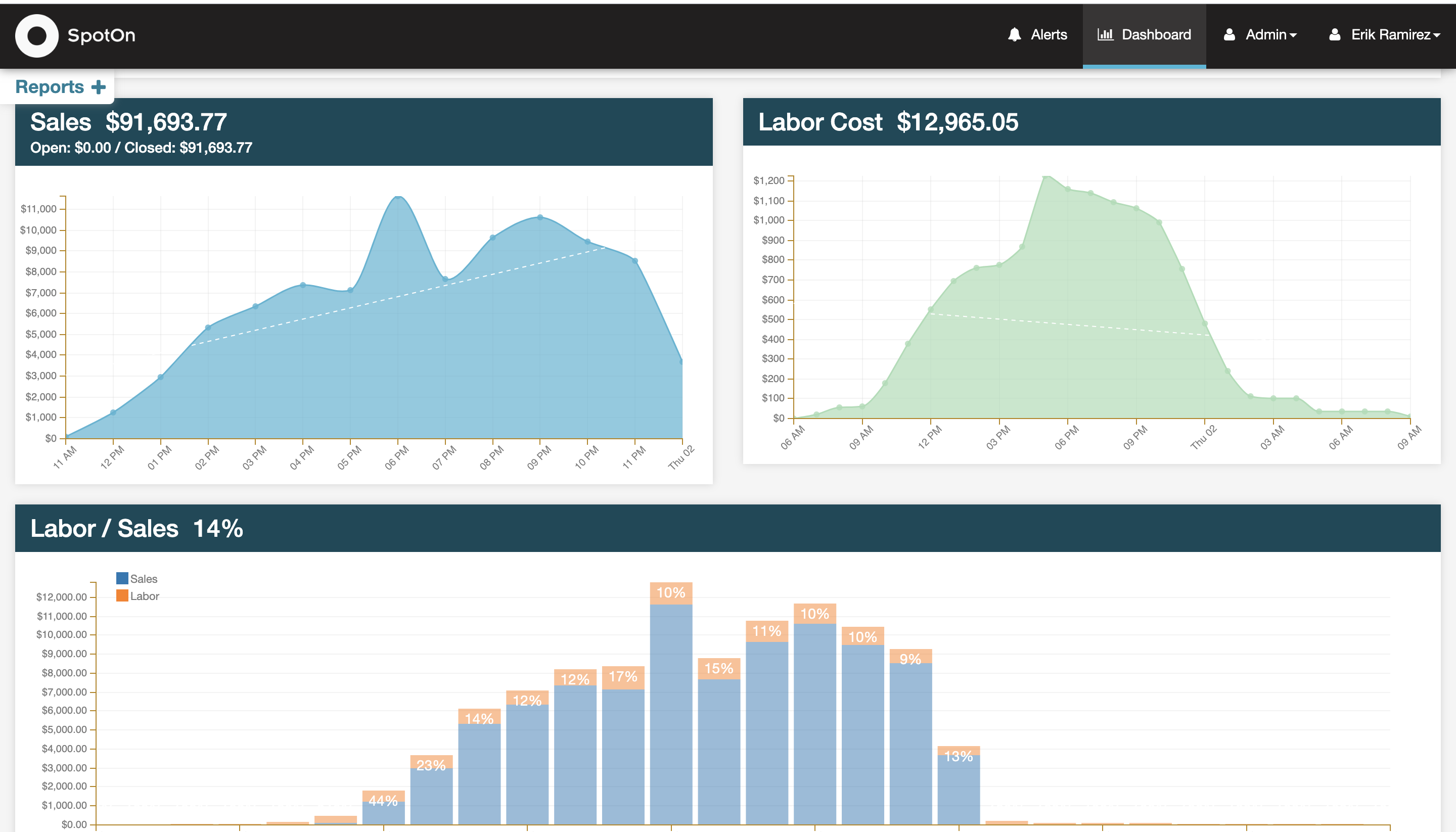Expand the Admin dropdown caret
This screenshot has height=832, width=1456.
coord(1293,35)
